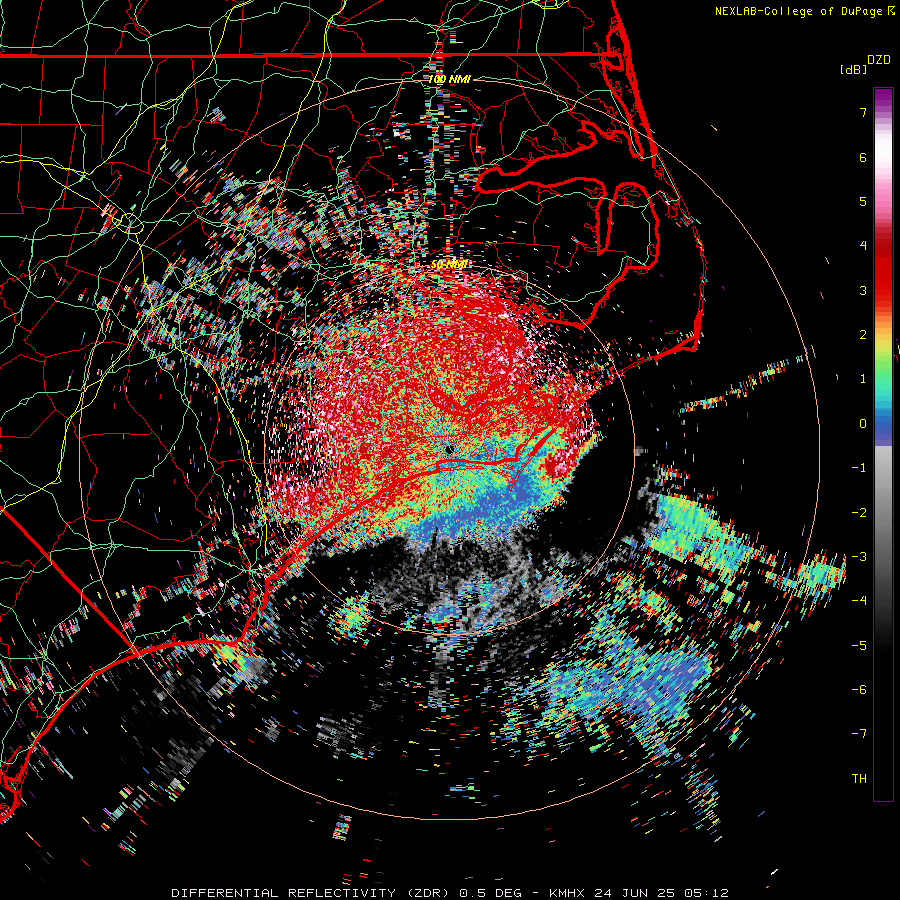This screenshot has width=900, height=900.
Task: Click the 0 value on the color scale
Action: point(863,424)
